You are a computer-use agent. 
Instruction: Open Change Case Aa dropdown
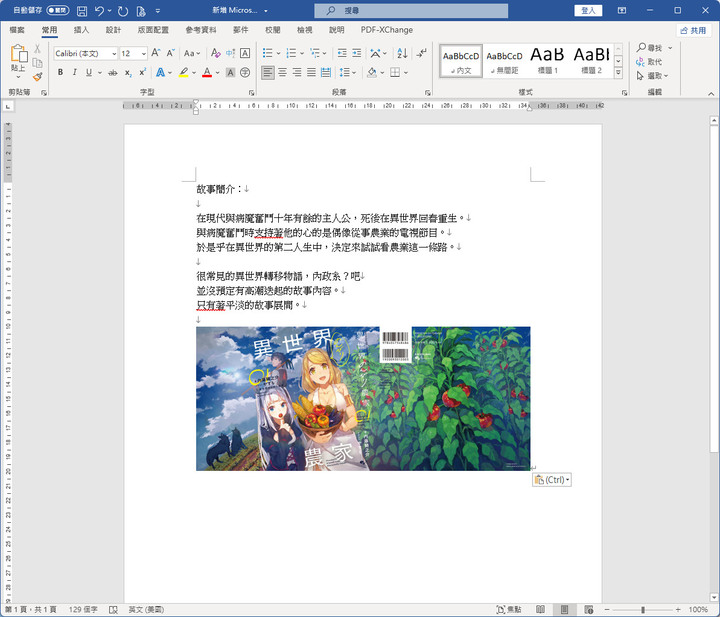tap(192, 53)
